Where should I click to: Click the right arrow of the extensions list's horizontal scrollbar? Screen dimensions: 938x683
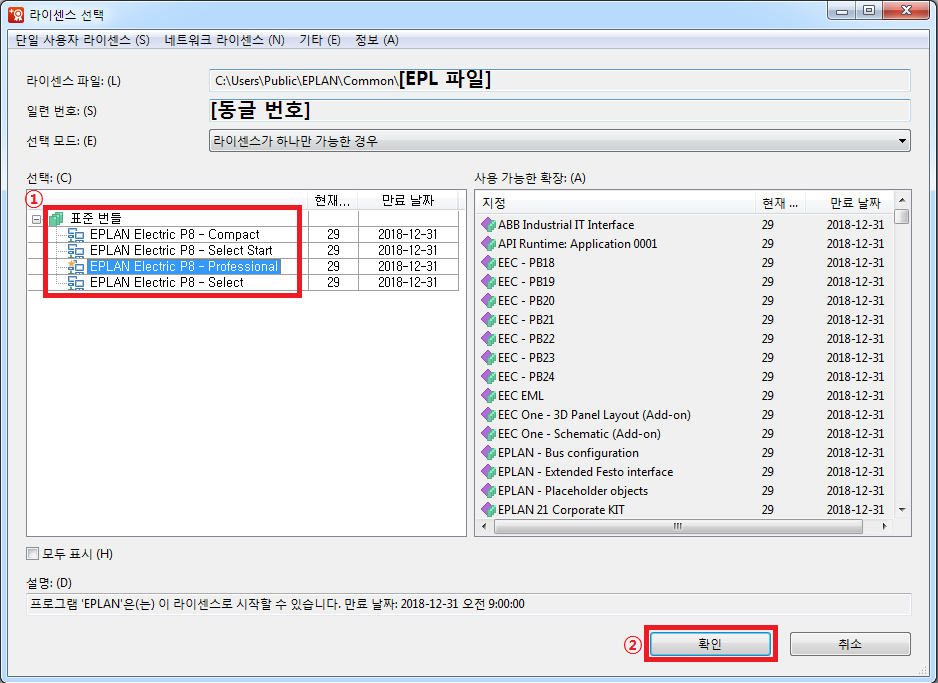pos(884,526)
